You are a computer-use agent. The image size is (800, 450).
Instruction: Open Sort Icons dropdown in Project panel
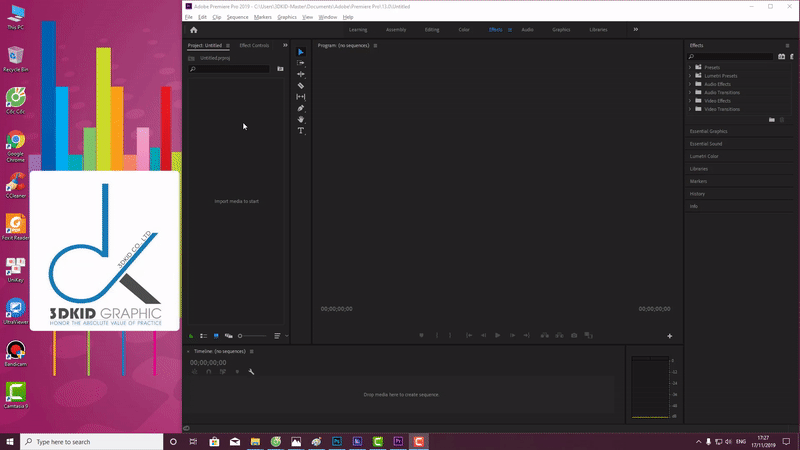coord(279,336)
